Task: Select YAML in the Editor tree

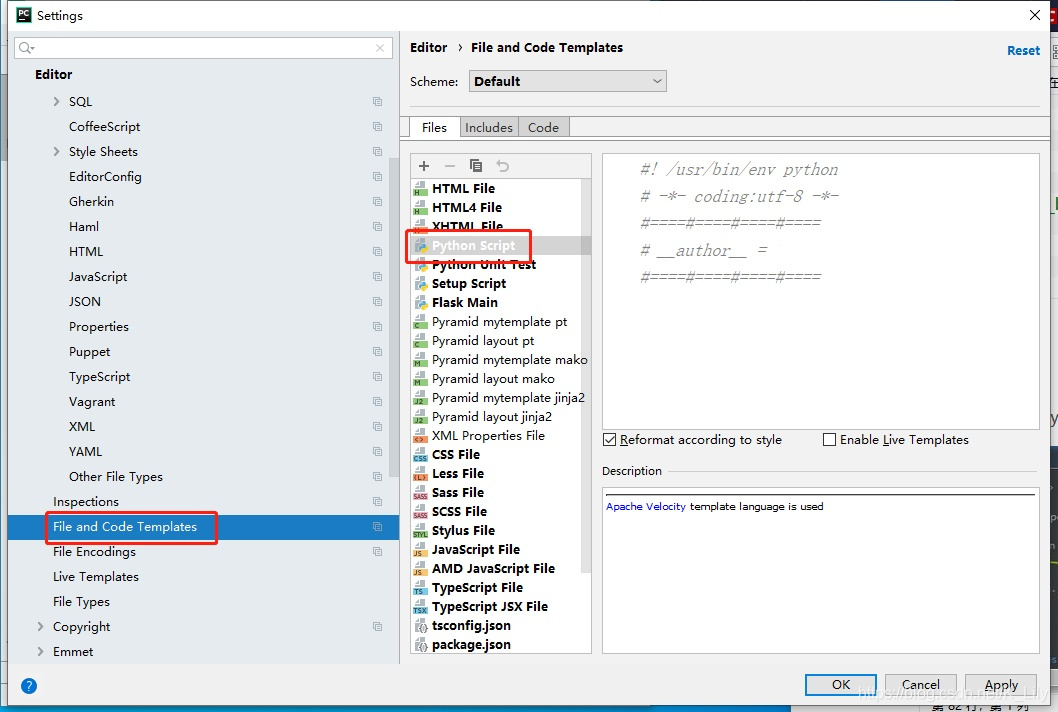Action: coord(85,451)
